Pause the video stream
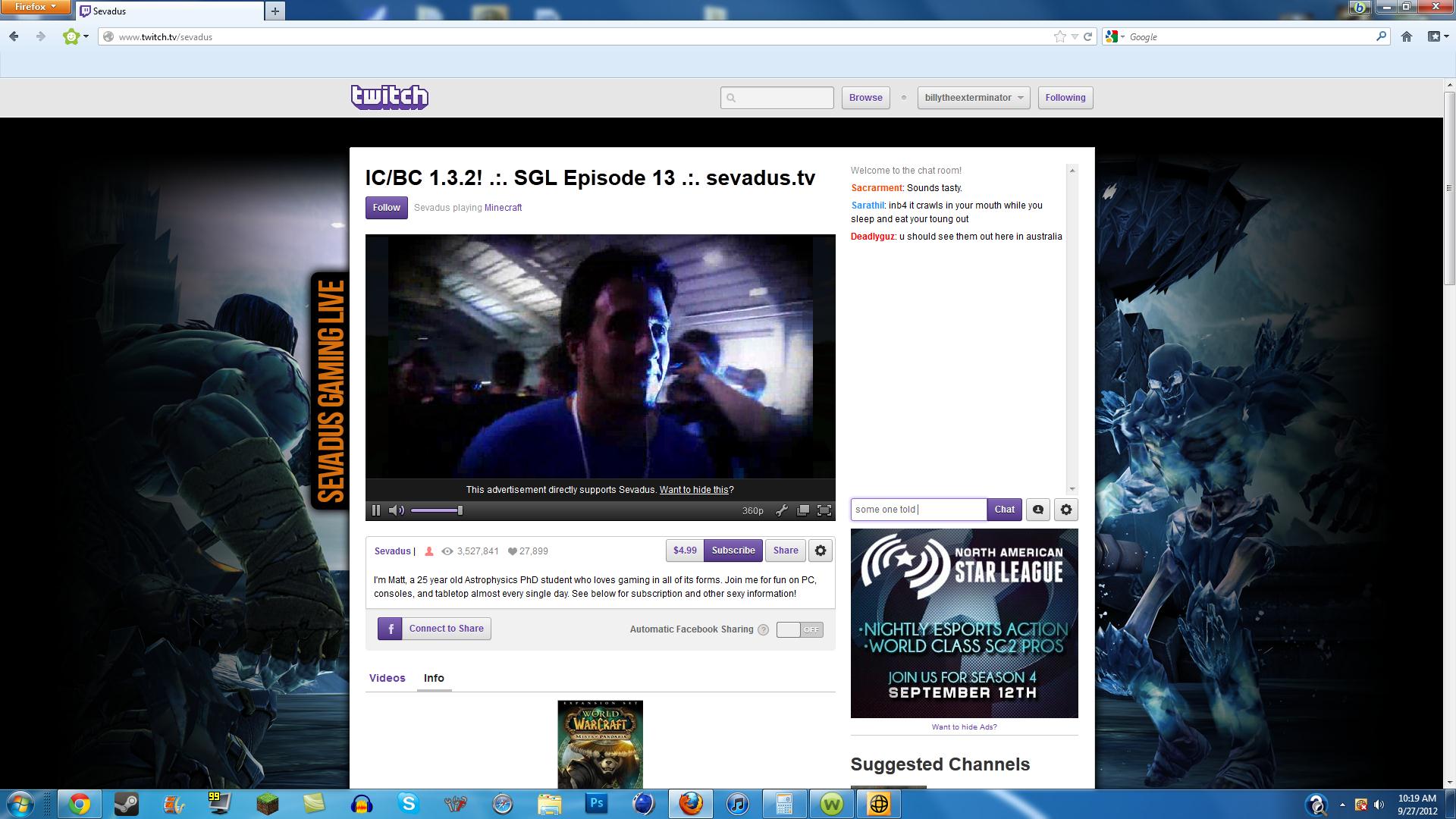This screenshot has height=819, width=1456. 376,510
